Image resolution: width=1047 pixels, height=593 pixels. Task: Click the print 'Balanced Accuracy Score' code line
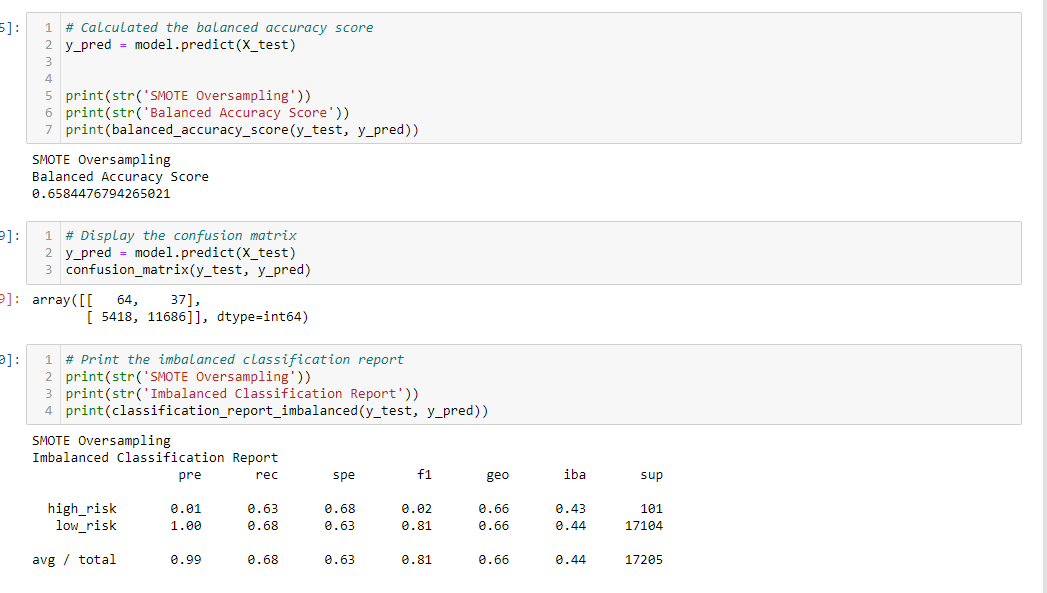[207, 113]
